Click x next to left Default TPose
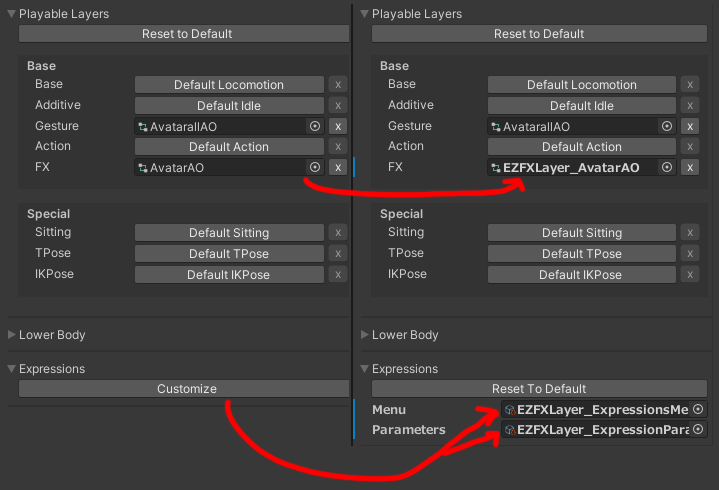 pos(338,253)
